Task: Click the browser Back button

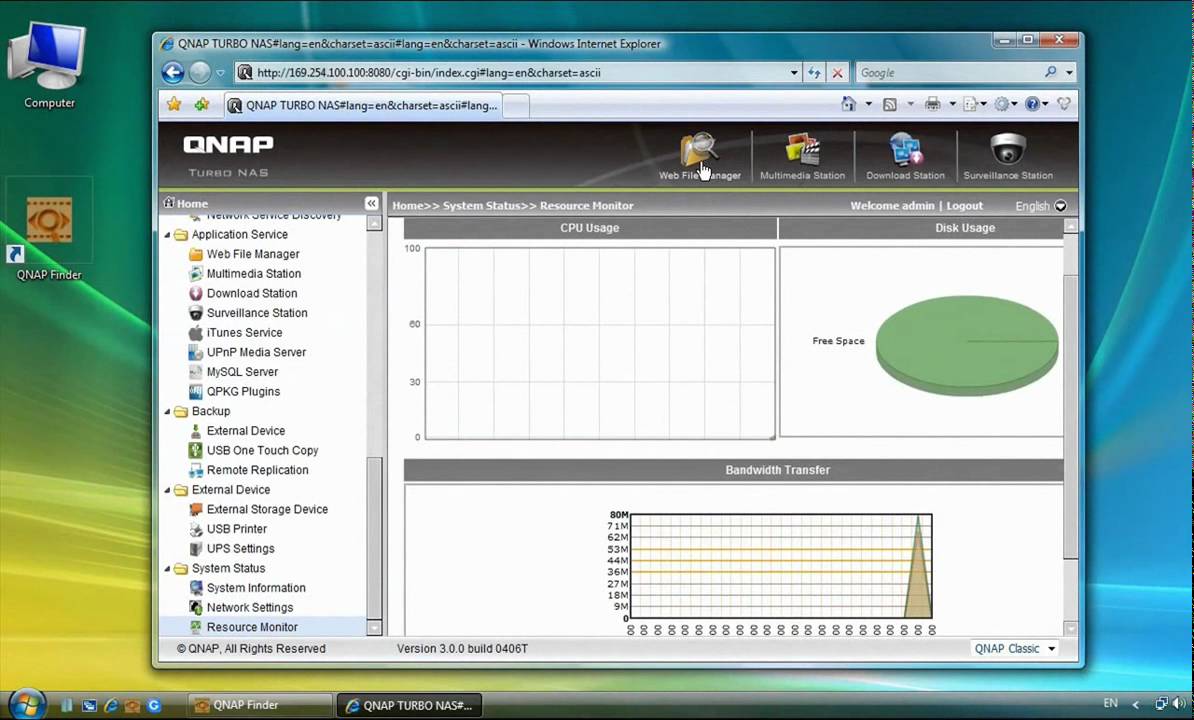Action: (x=173, y=72)
